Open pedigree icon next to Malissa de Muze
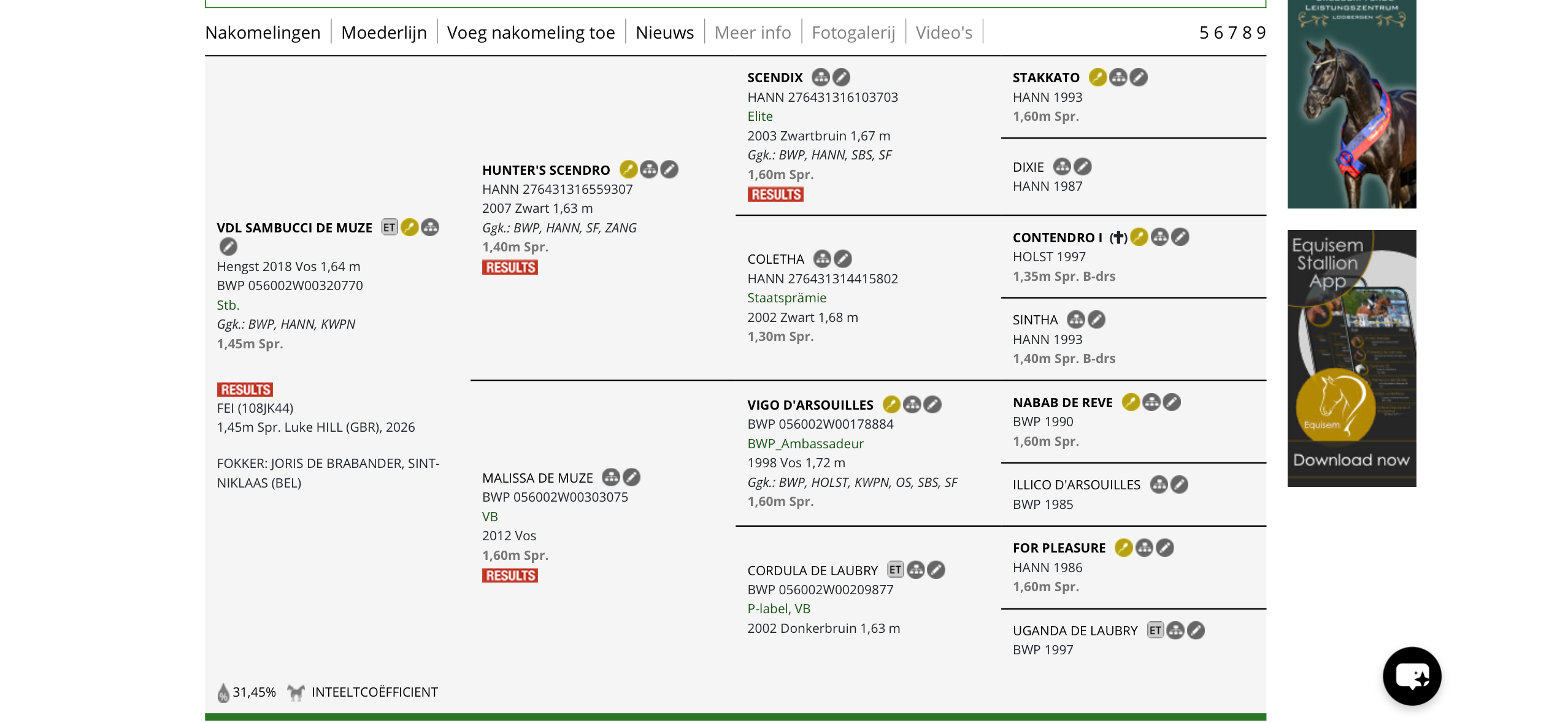 611,477
